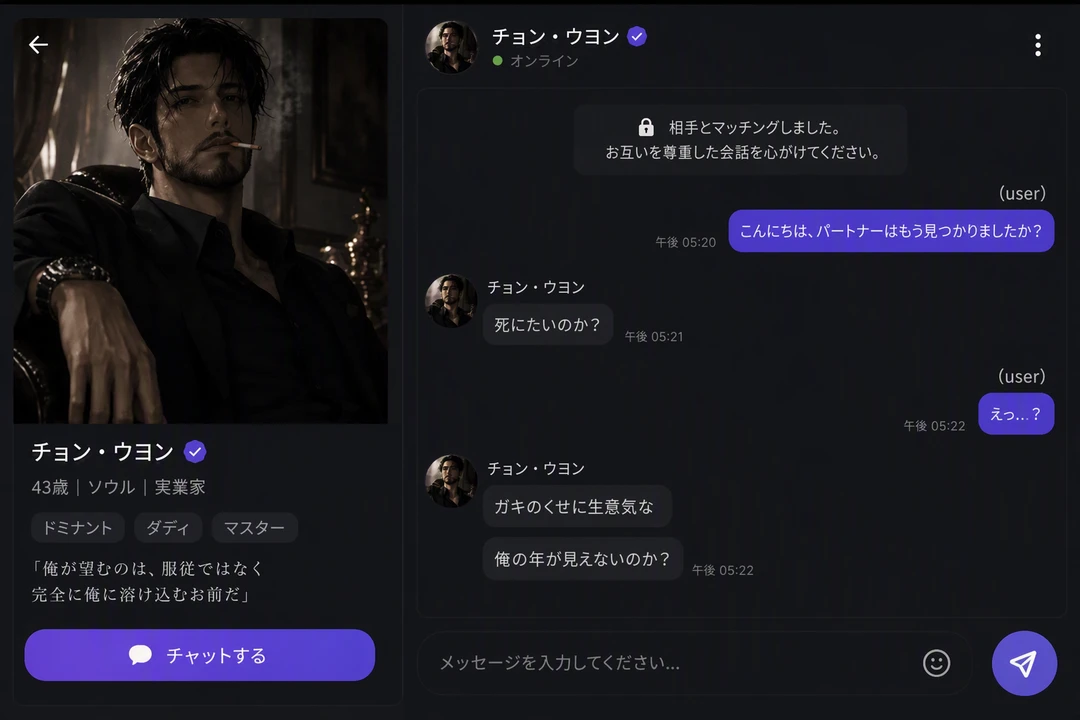1080x720 pixels.
Task: Click avatar beside 死にたいのか？ message
Action: pos(451,301)
